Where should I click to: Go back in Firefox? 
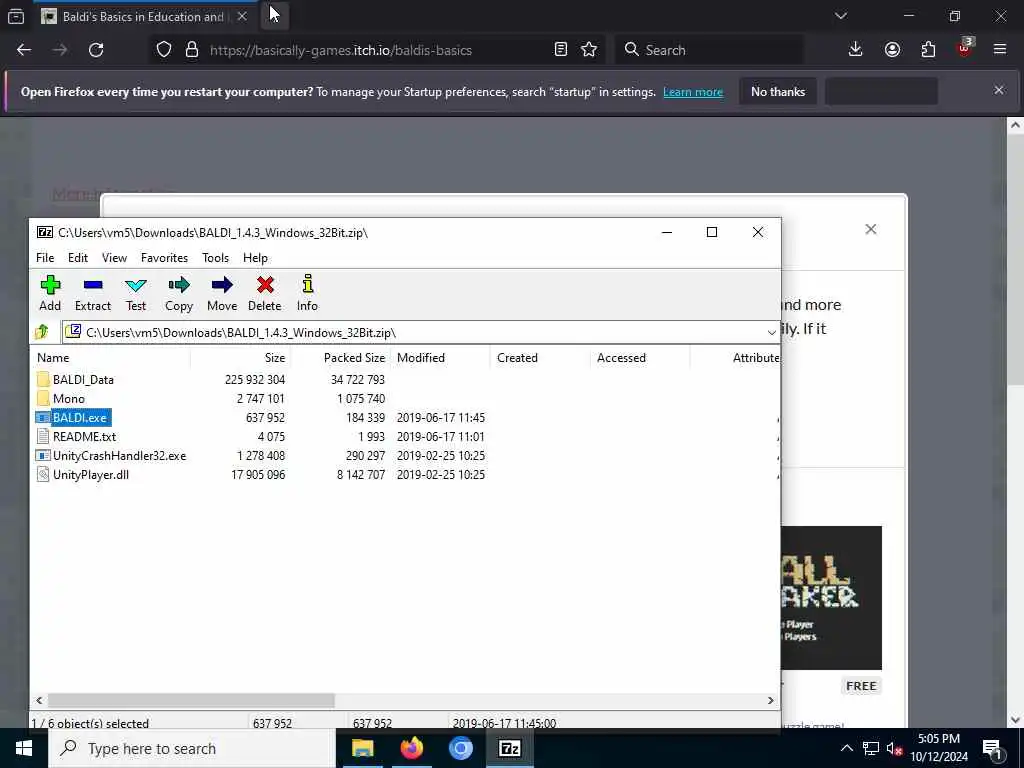tap(24, 50)
